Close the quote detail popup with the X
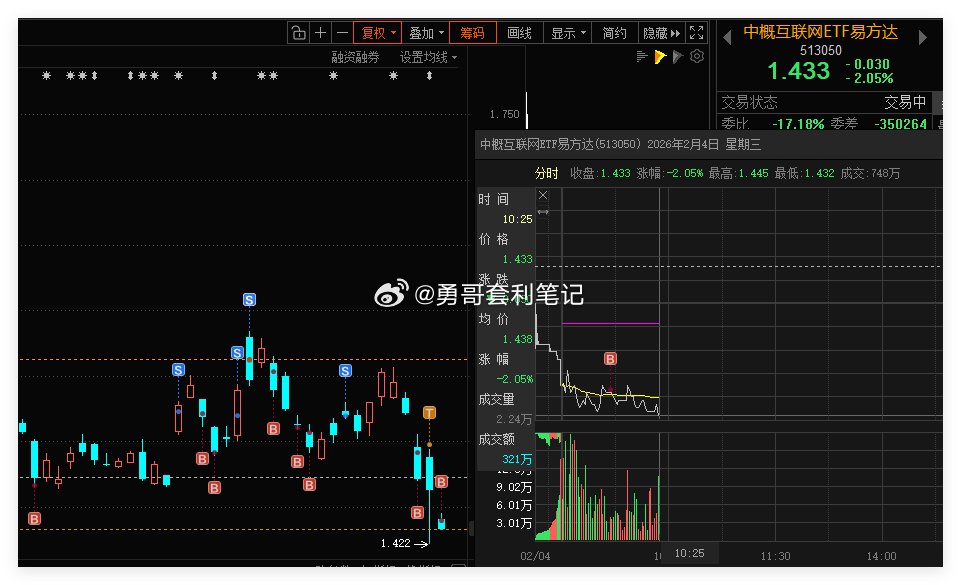 [x=543, y=195]
